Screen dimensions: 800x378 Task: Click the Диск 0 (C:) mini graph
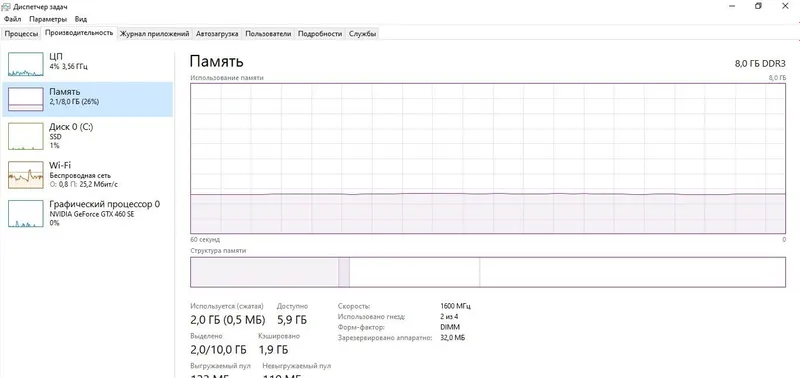pos(26,137)
